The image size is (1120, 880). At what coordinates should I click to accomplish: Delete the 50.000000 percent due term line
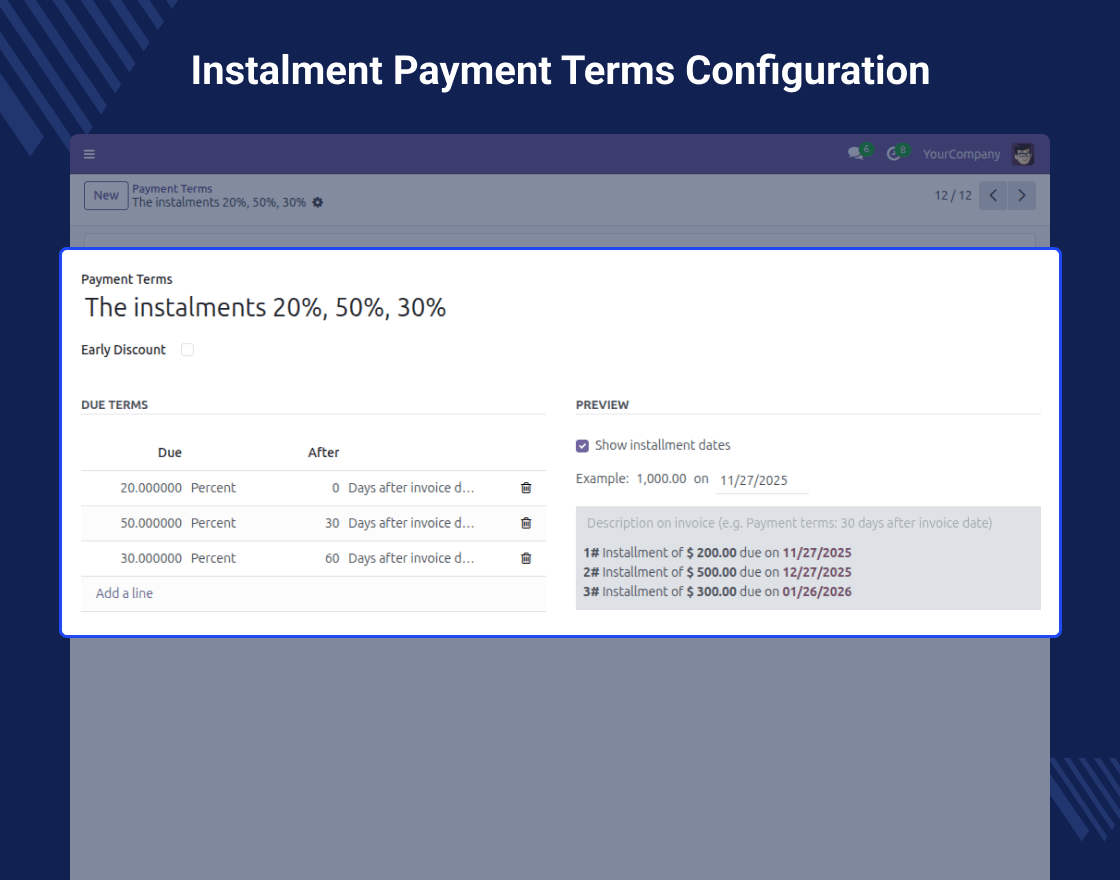(x=526, y=523)
